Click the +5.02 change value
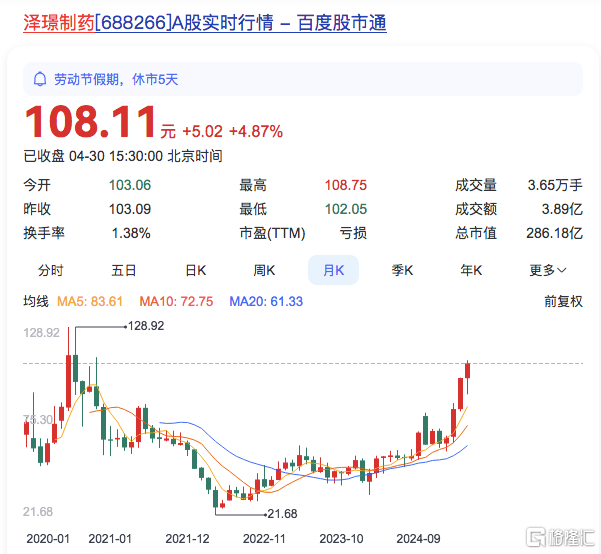The width and height of the screenshot is (601, 554). click(x=202, y=132)
